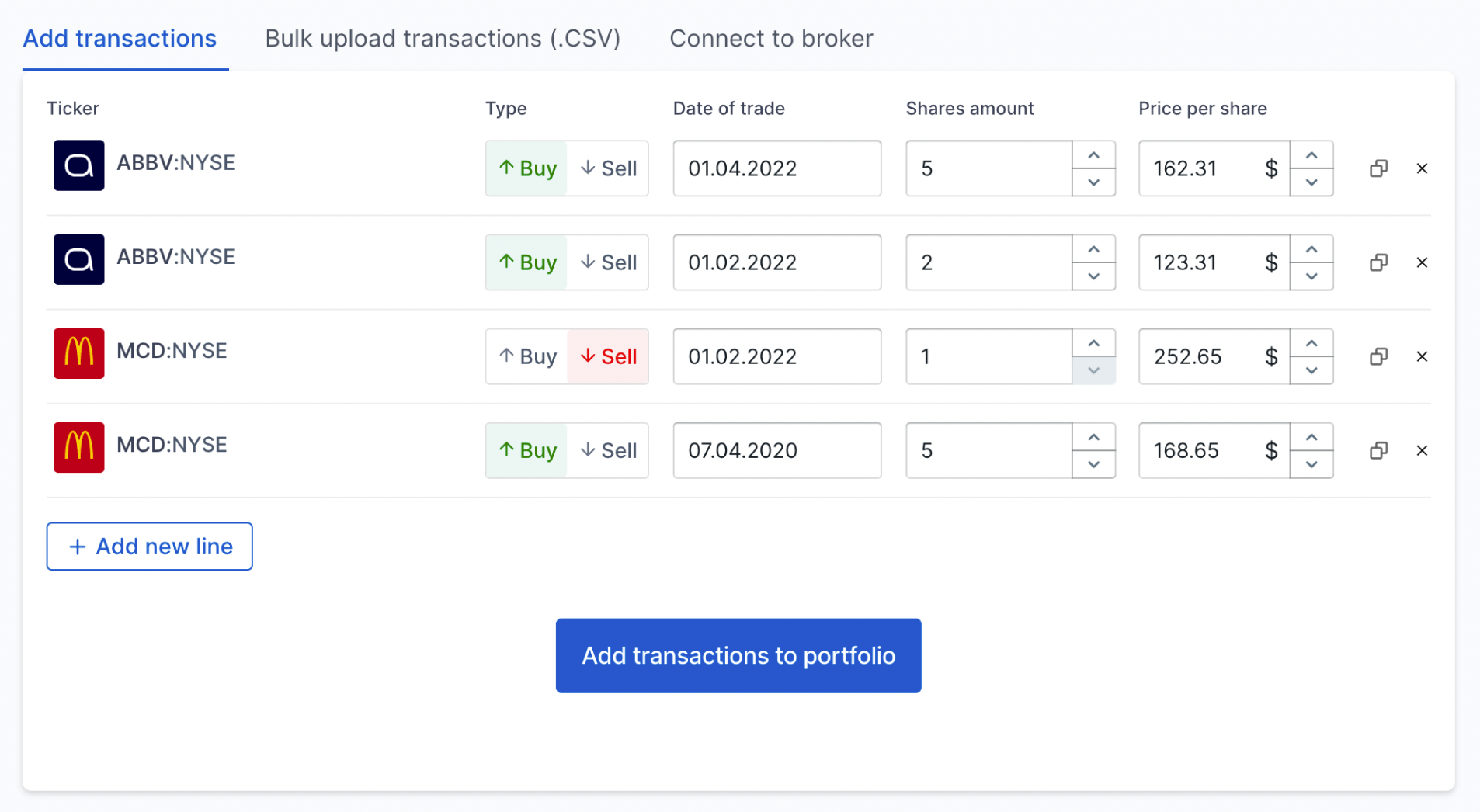This screenshot has height=812, width=1480.
Task: Open Bulk upload transactions (.CSV) tab
Action: click(x=443, y=38)
